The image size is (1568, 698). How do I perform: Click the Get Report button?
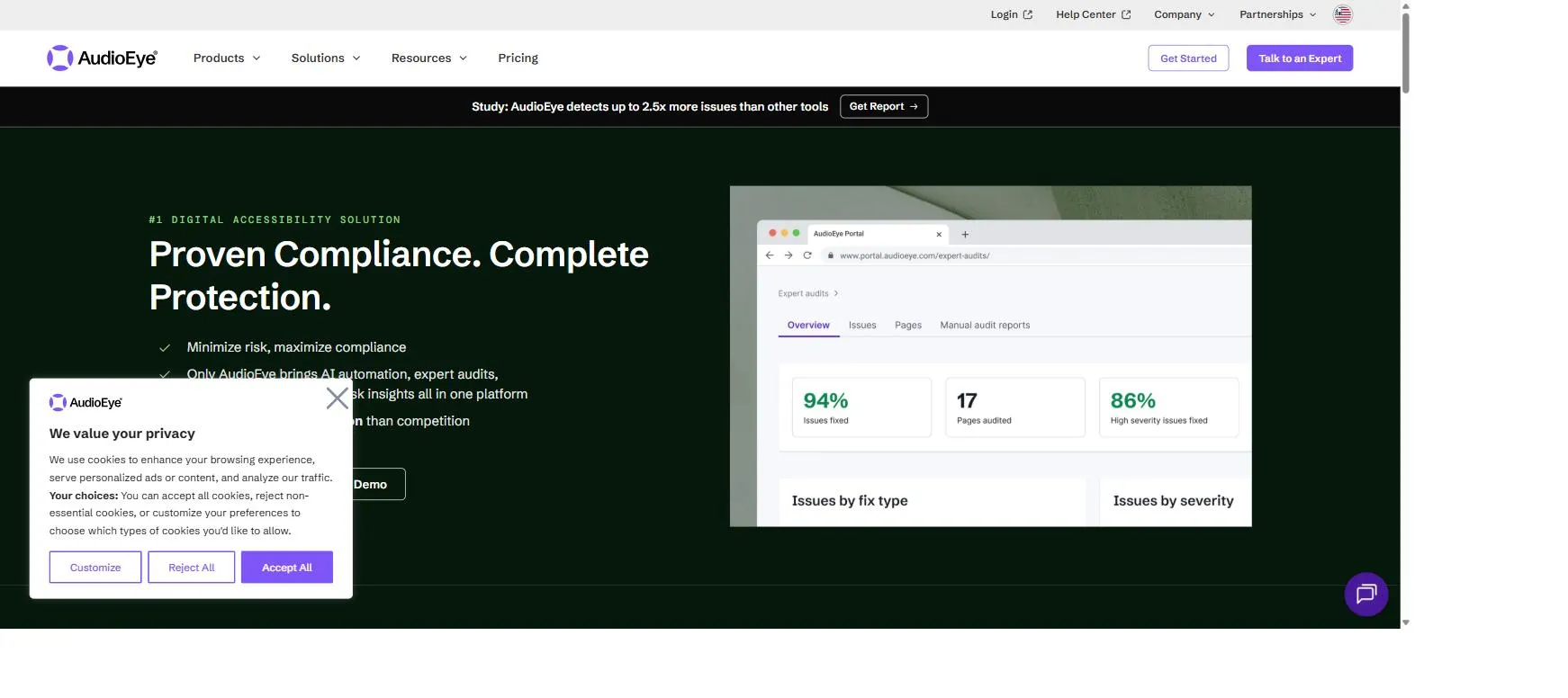pyautogui.click(x=884, y=106)
